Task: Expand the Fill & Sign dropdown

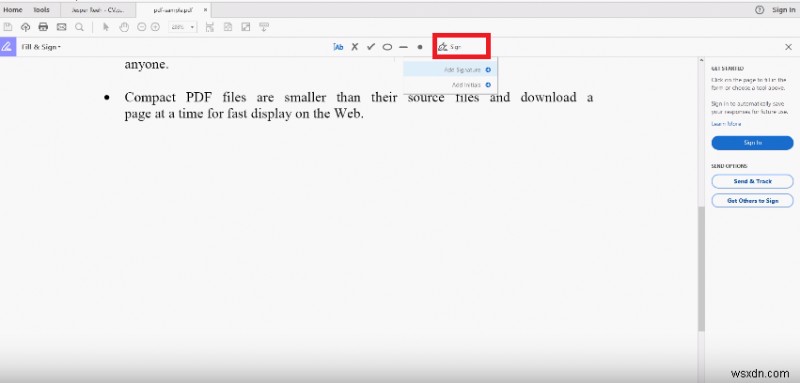Action: (41, 47)
